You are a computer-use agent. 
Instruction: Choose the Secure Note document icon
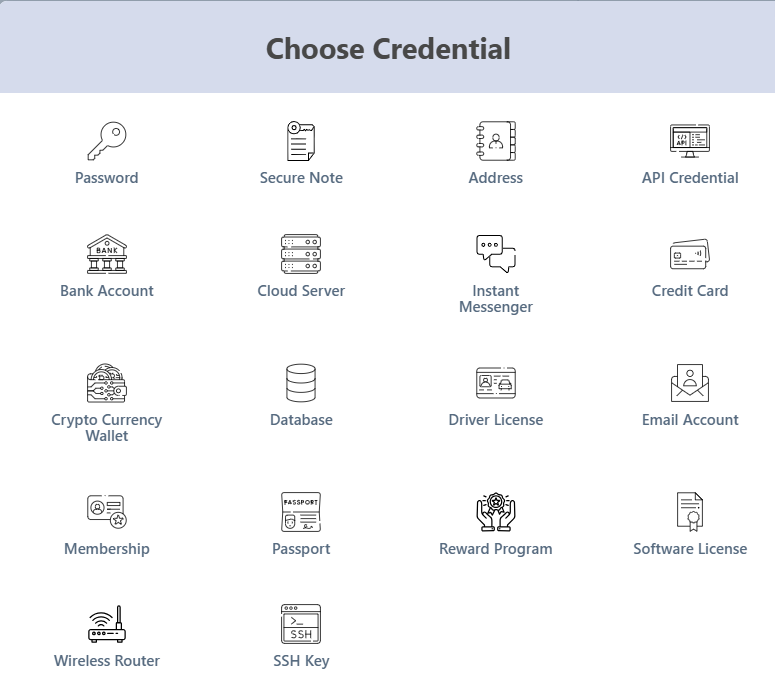click(x=301, y=141)
